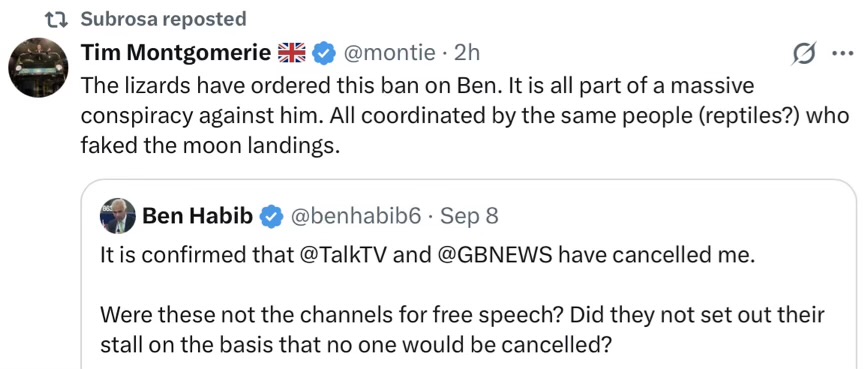Click the Grok slashed-circle icon
Screen dimensions: 864x369
click(803, 53)
